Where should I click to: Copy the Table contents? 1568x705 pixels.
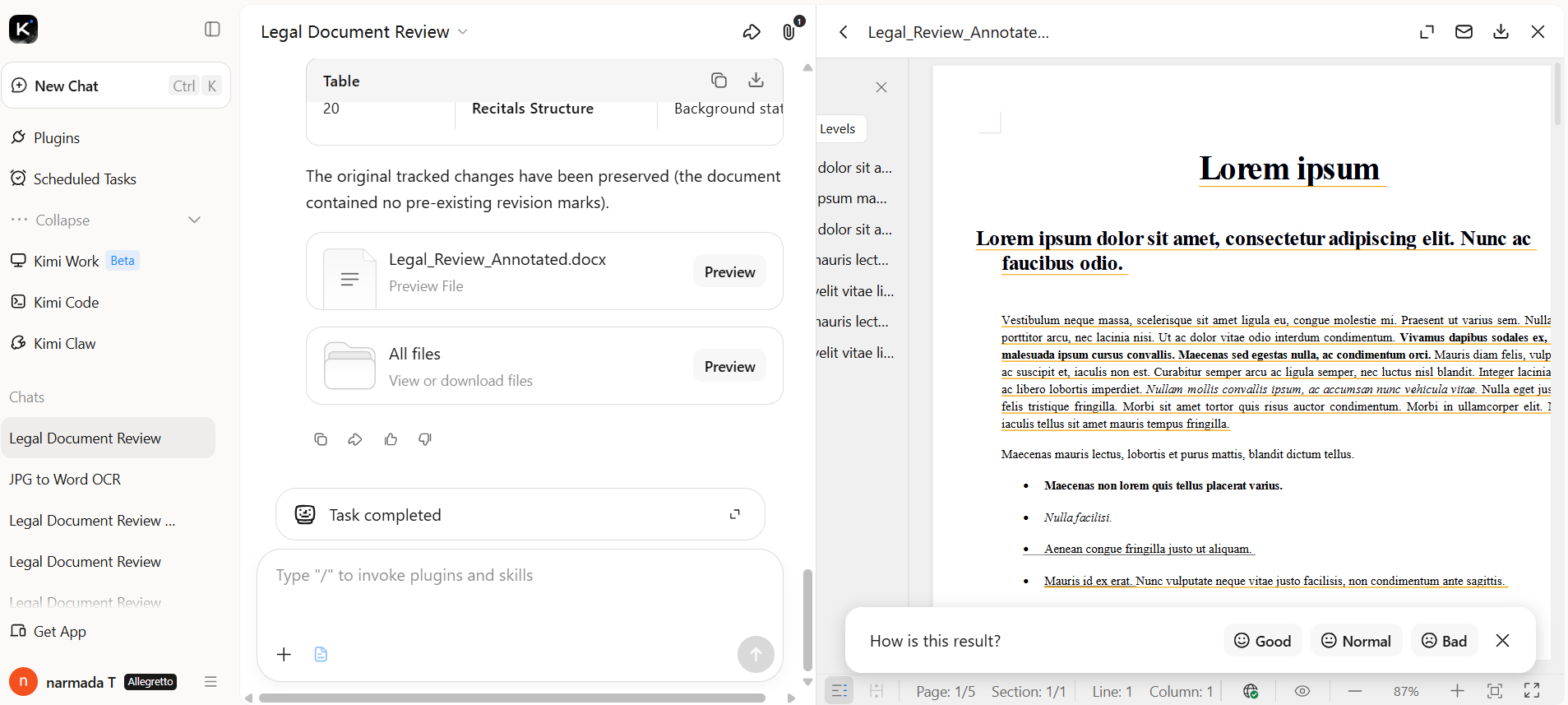tap(719, 80)
